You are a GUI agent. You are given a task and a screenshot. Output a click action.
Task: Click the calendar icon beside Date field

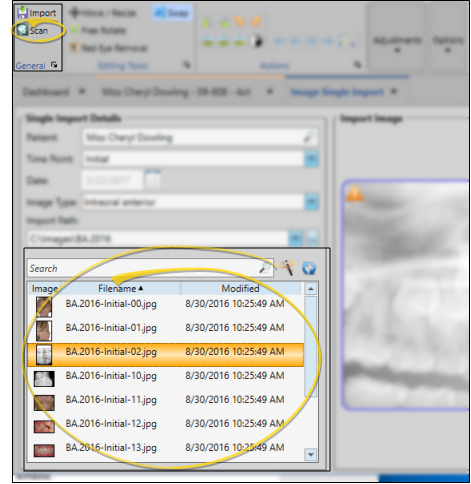(153, 179)
